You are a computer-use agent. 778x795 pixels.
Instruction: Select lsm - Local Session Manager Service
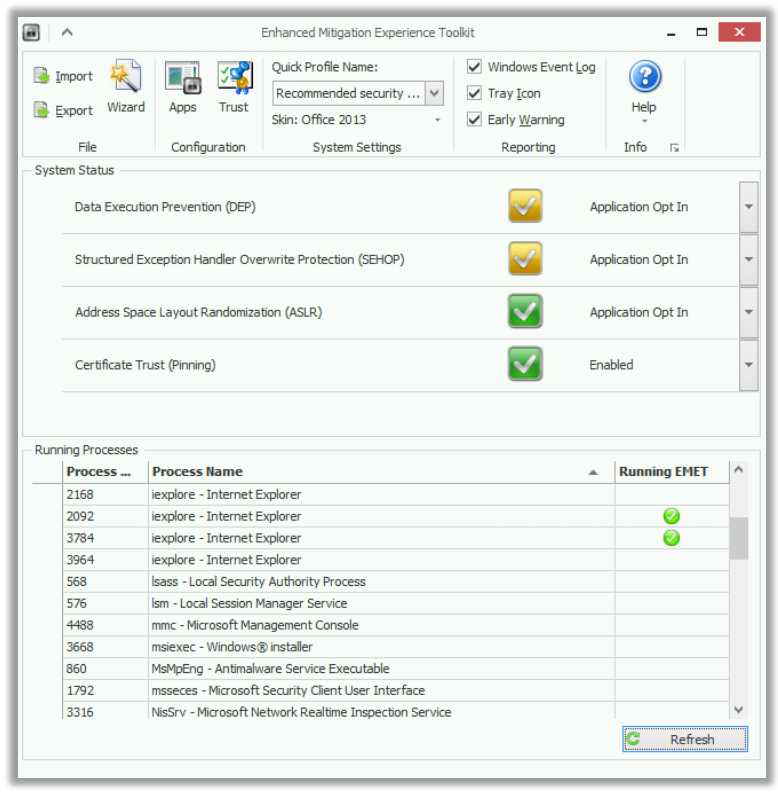coord(396,603)
